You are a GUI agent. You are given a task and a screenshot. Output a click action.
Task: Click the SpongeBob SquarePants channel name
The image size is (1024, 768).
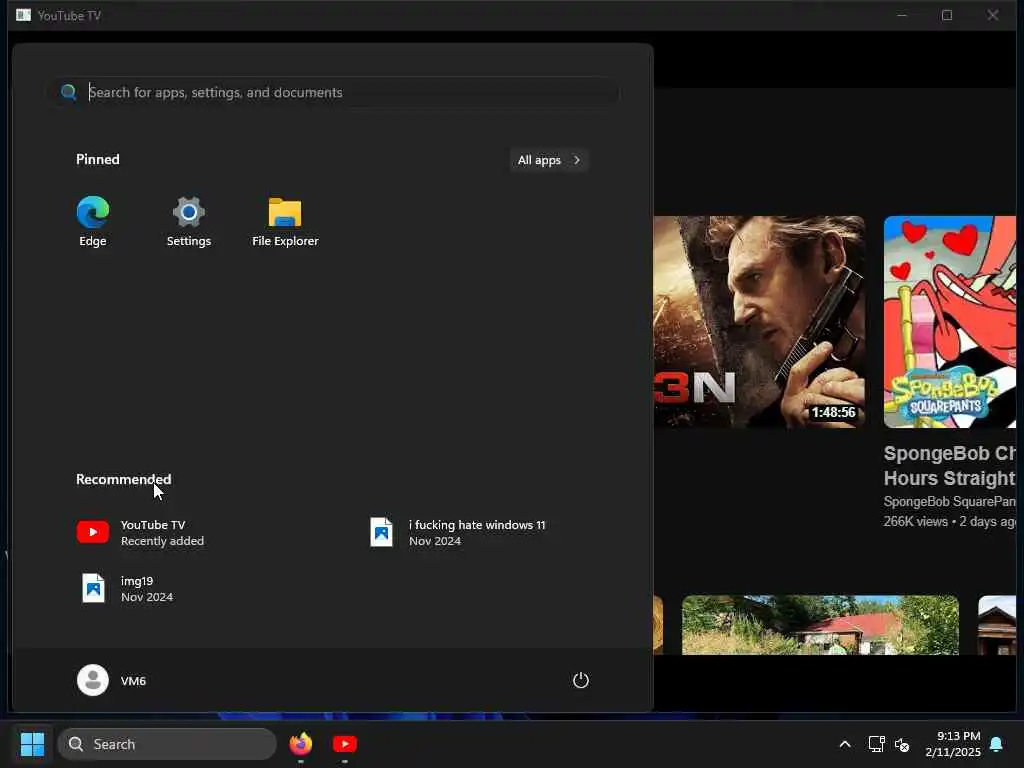[x=950, y=502]
